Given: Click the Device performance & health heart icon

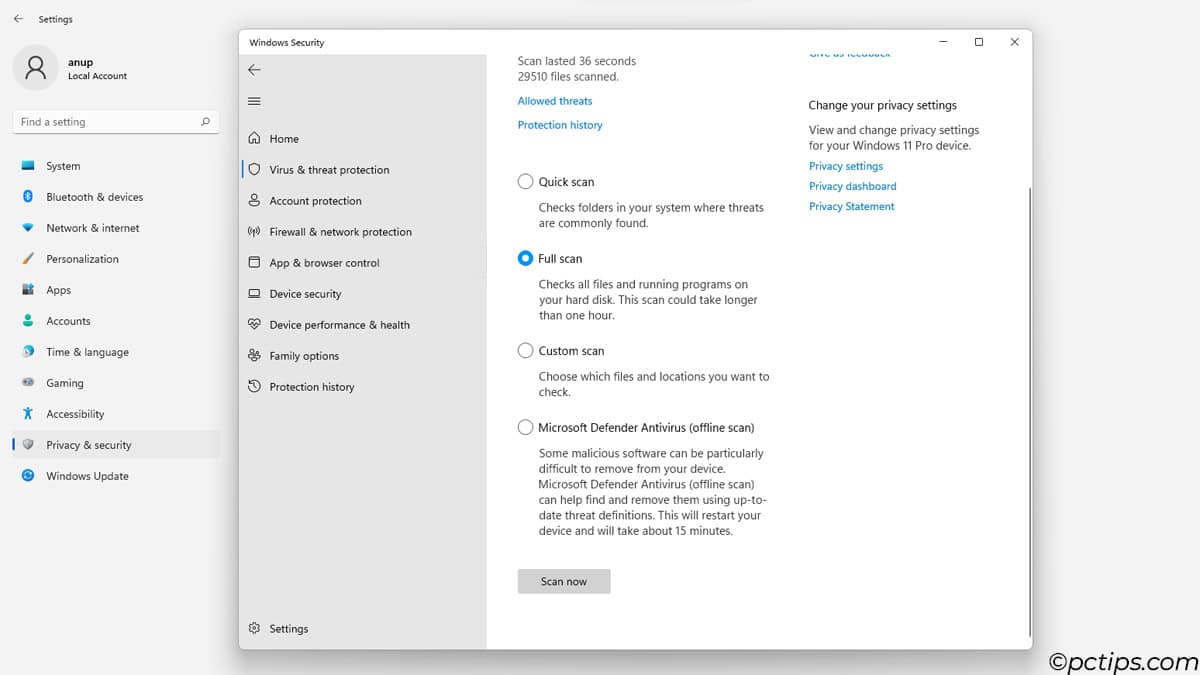Looking at the screenshot, I should (x=254, y=325).
